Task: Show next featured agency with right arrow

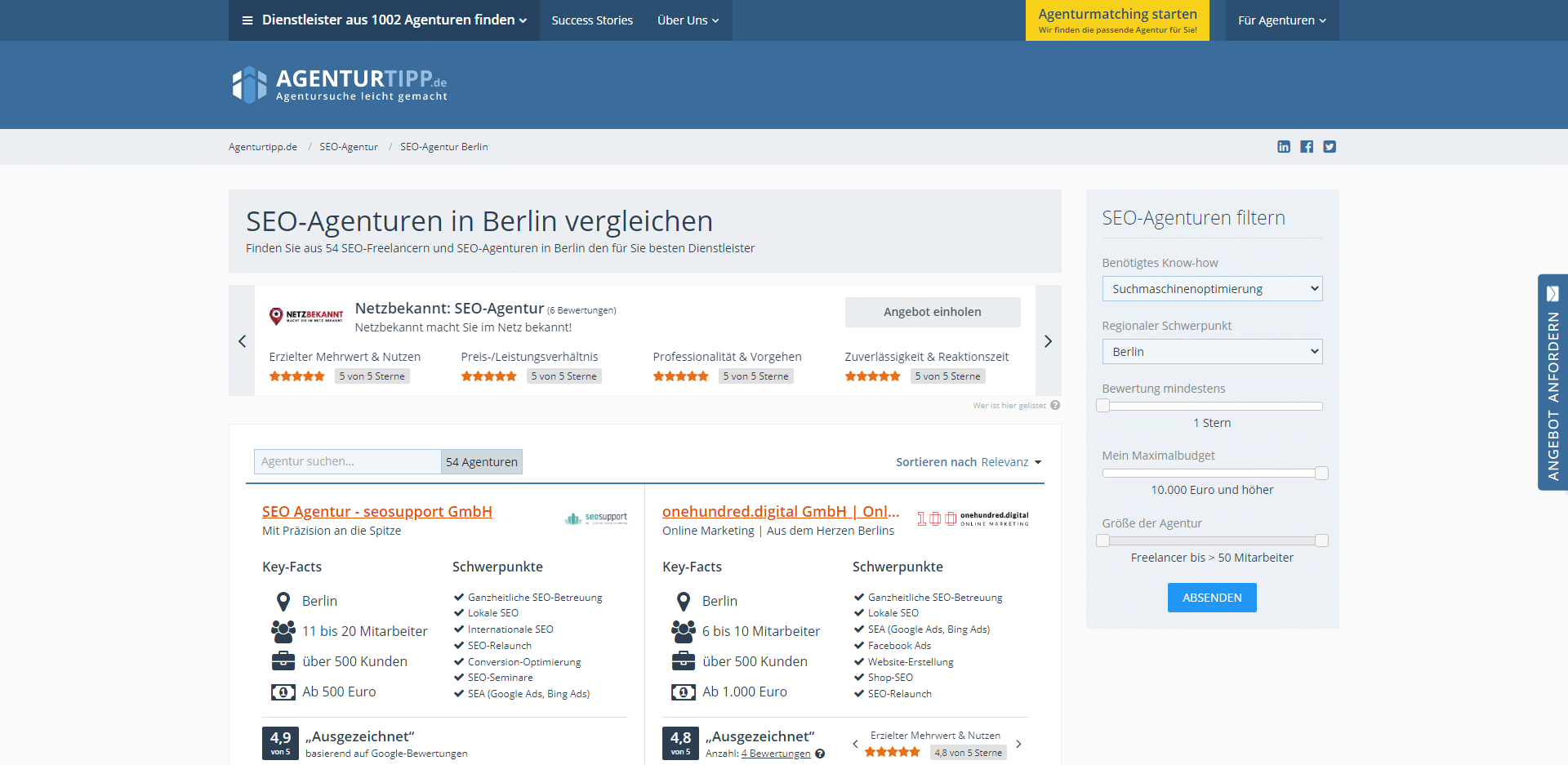Action: pyautogui.click(x=1048, y=341)
